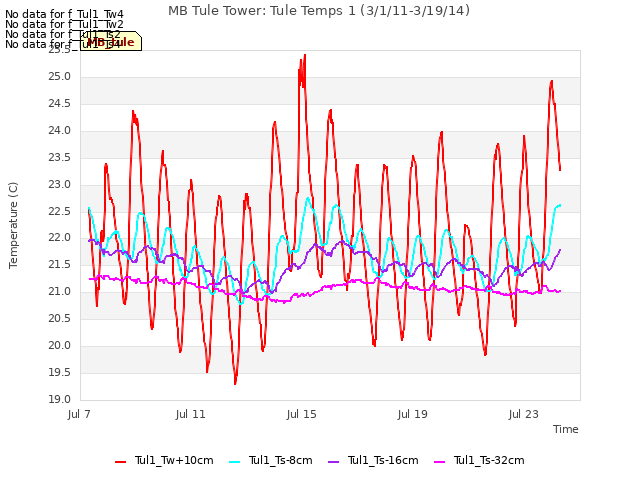Image resolution: width=640 pixels, height=480 pixels.
Task: Click the 19.5 y-axis tick label
Action: (60, 372)
